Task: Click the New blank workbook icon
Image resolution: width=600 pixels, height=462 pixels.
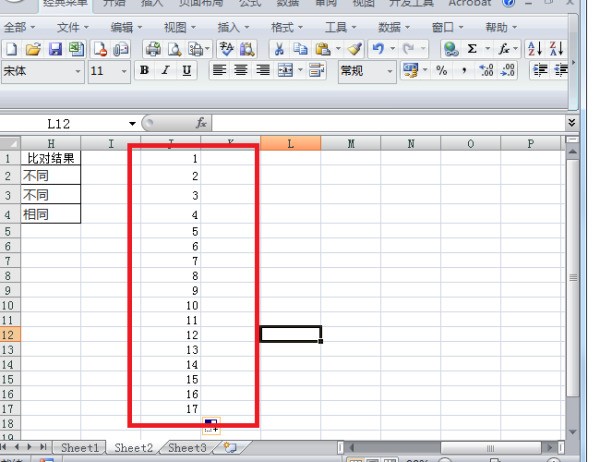Action: (x=11, y=49)
